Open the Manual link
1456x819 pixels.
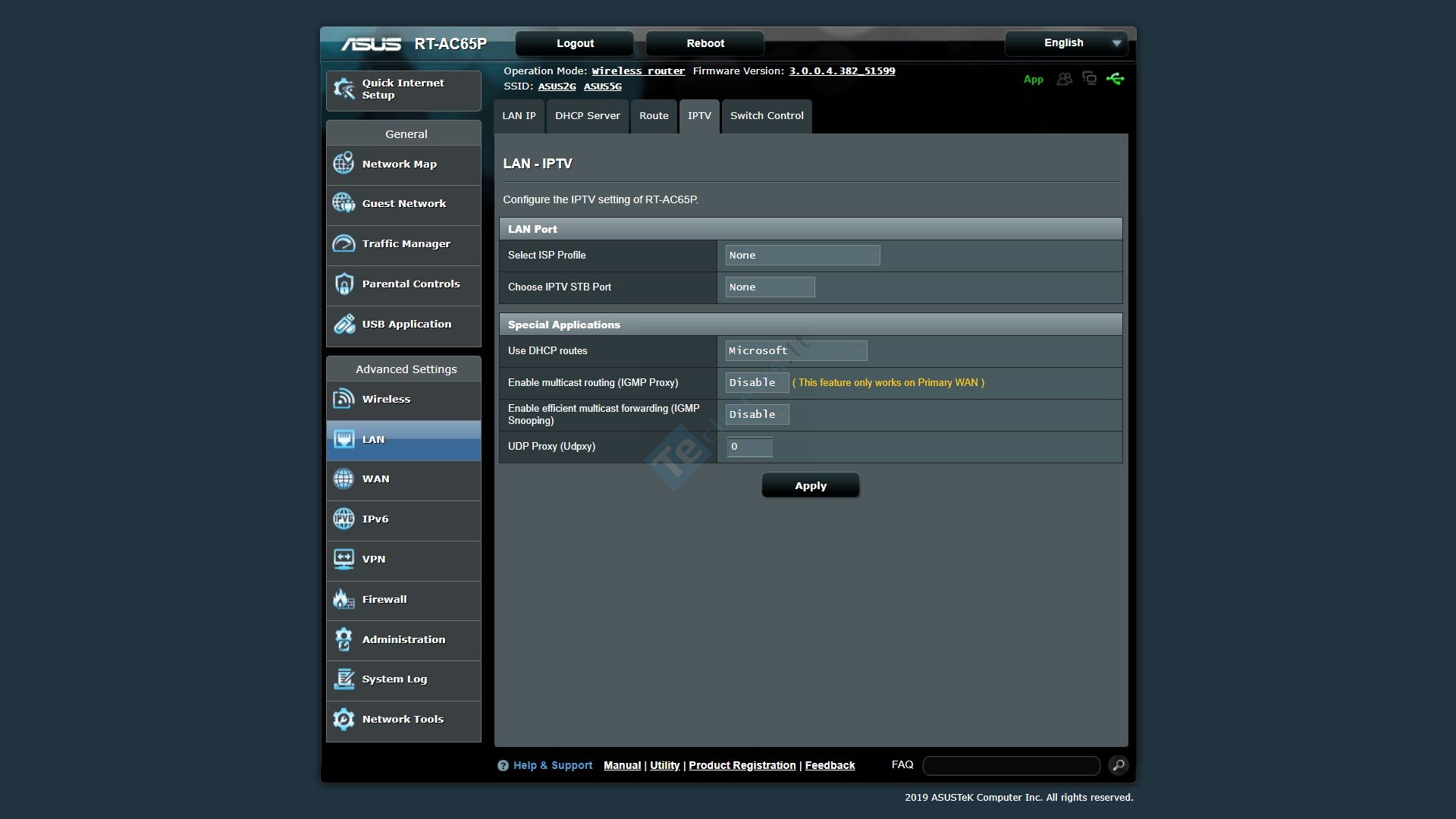click(622, 766)
